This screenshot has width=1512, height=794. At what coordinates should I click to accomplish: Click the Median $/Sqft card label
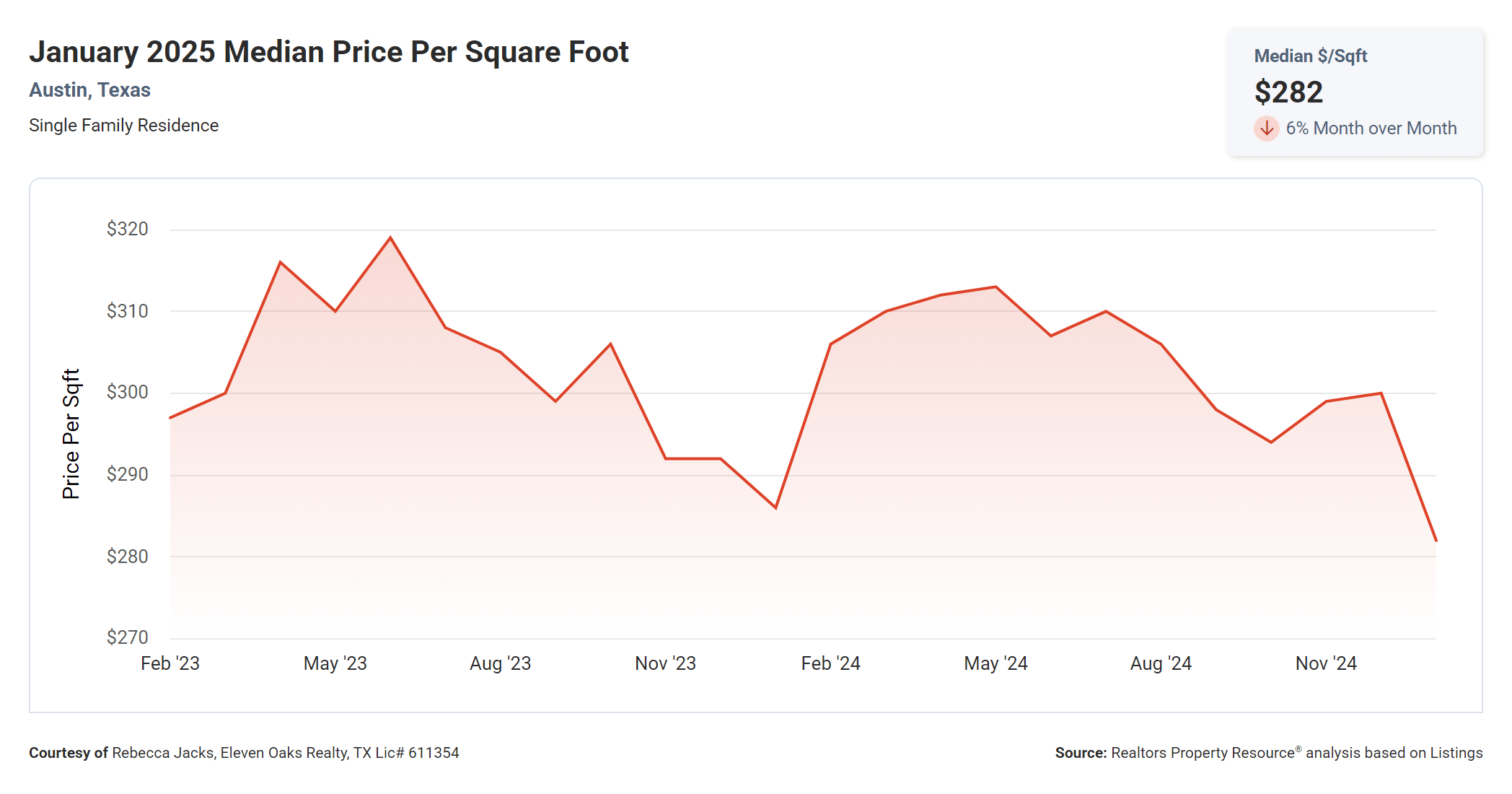pos(1310,56)
